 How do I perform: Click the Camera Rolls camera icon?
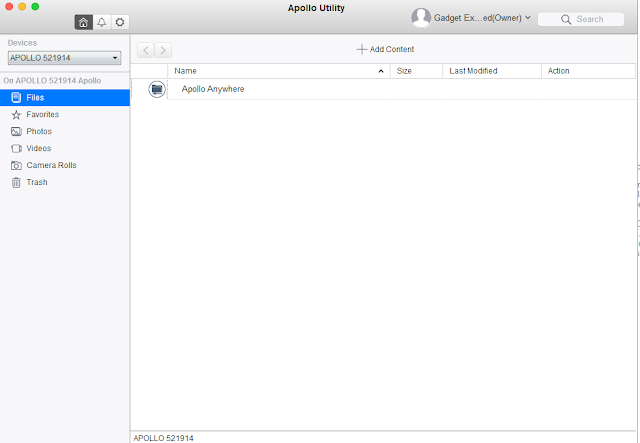[16, 165]
